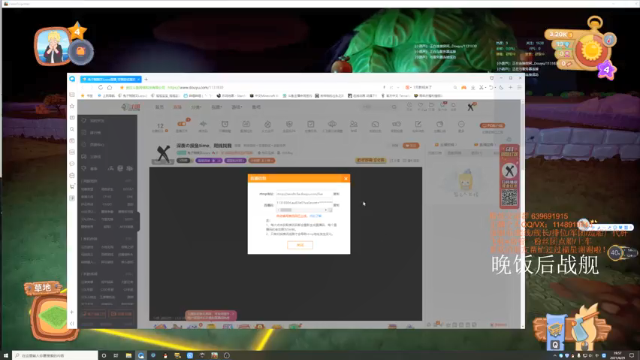Viewport: 640px width, 360px height.
Task: Open the user avatar in Douyu header
Action: point(471,107)
